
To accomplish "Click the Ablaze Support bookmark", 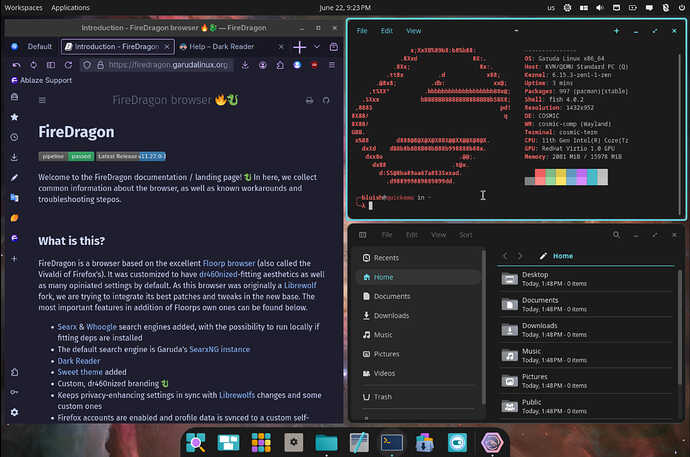I will [x=41, y=80].
